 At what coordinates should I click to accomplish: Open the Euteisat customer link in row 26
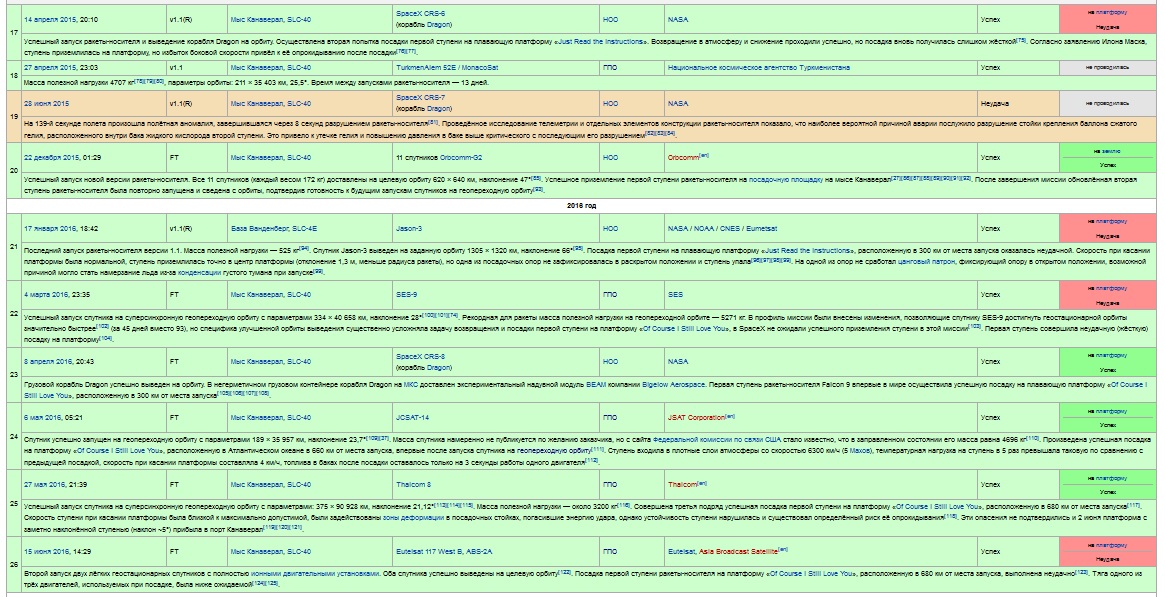pyautogui.click(x=681, y=552)
